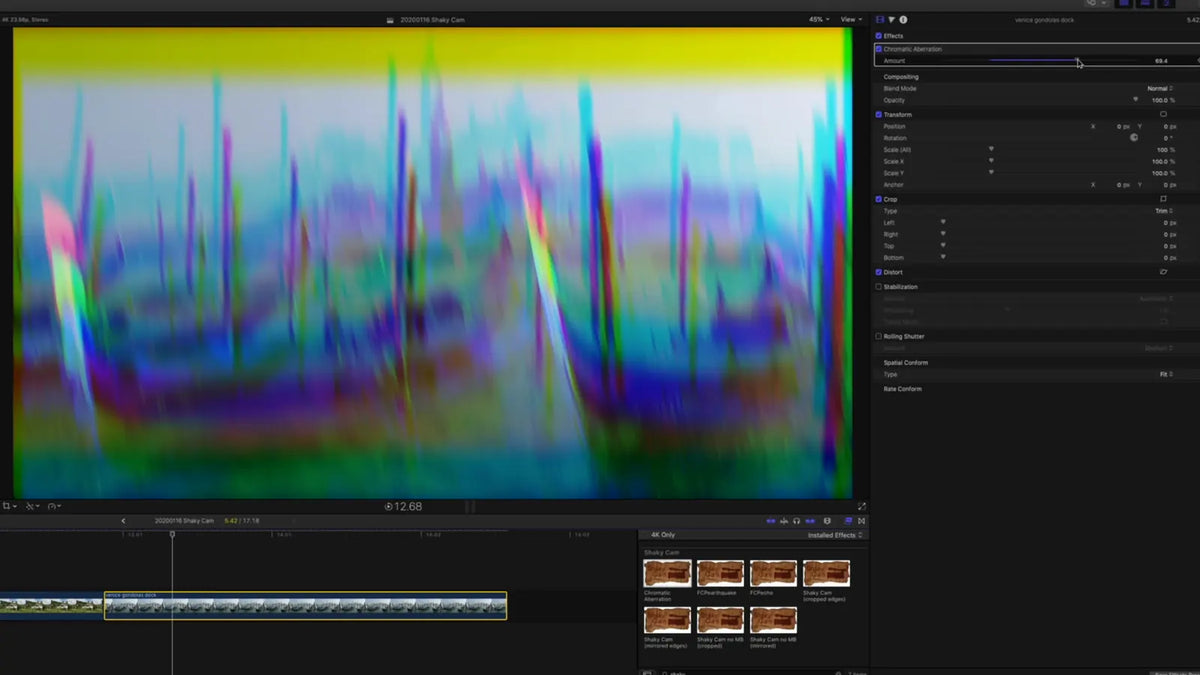
Task: Toggle the Chromatic Aberration effect checkbox
Action: [879, 49]
